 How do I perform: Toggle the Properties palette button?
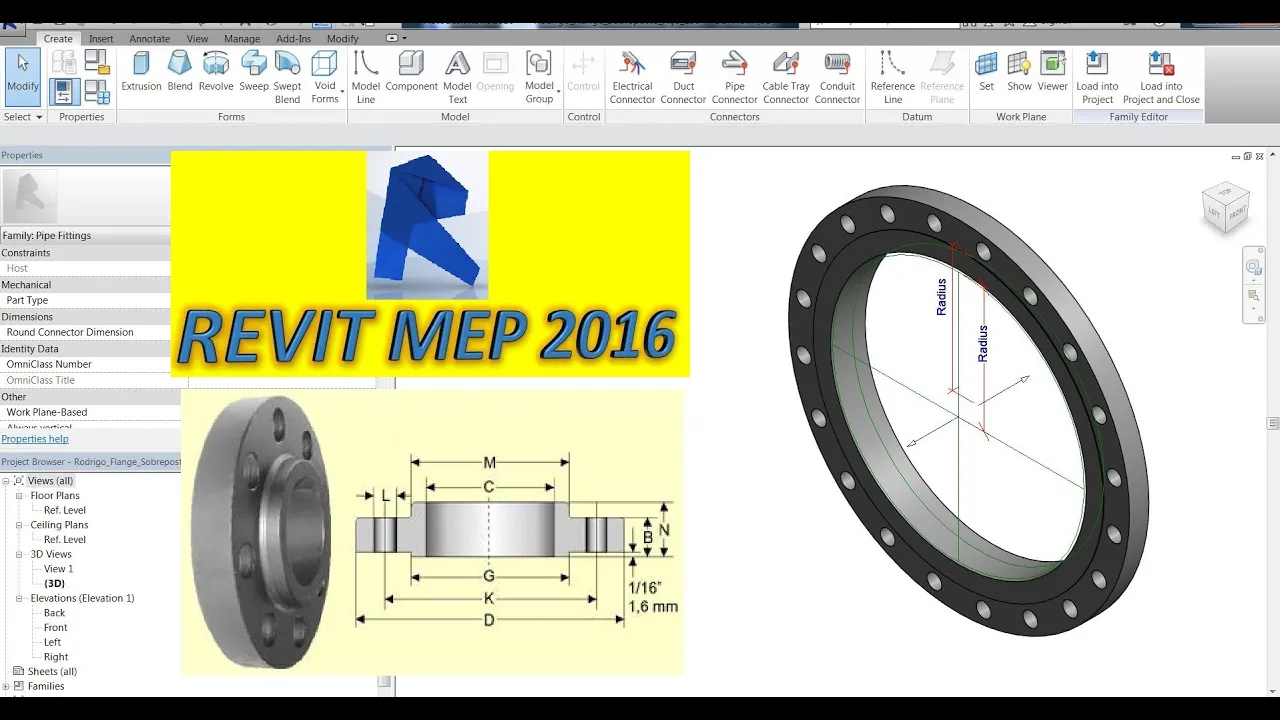(63, 92)
